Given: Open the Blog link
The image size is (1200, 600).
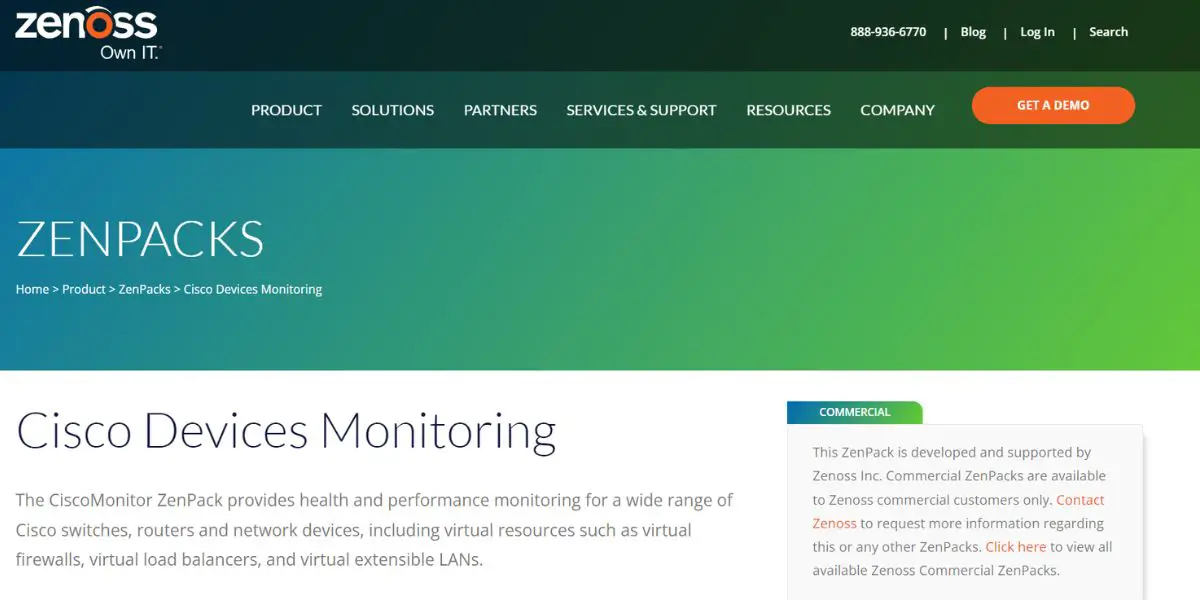Looking at the screenshot, I should click(973, 32).
